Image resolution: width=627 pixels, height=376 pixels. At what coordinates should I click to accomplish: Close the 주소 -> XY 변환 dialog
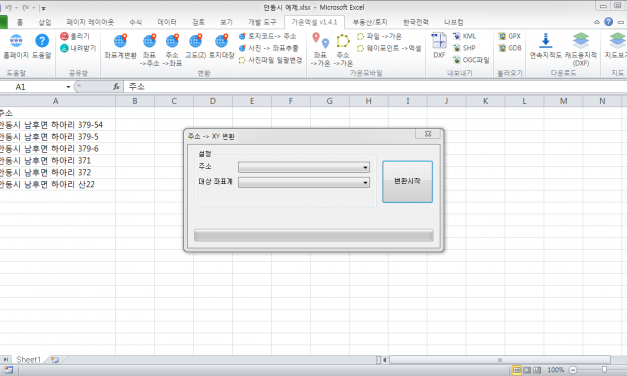(x=427, y=134)
